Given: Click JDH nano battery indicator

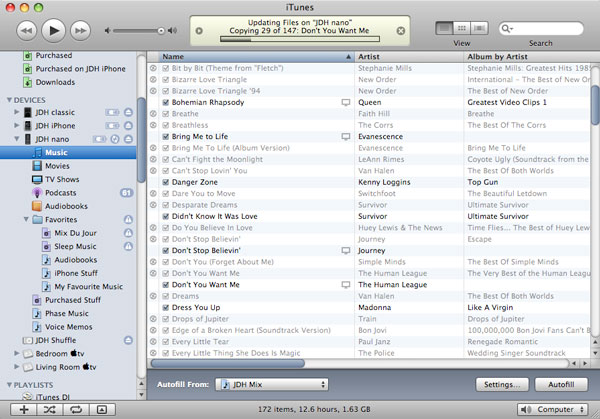Looking at the screenshot, I should point(99,139).
